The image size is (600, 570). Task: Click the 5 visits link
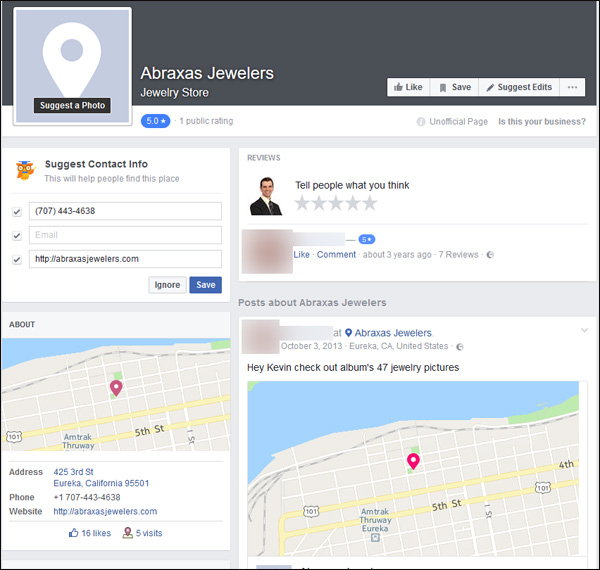pyautogui.click(x=142, y=533)
